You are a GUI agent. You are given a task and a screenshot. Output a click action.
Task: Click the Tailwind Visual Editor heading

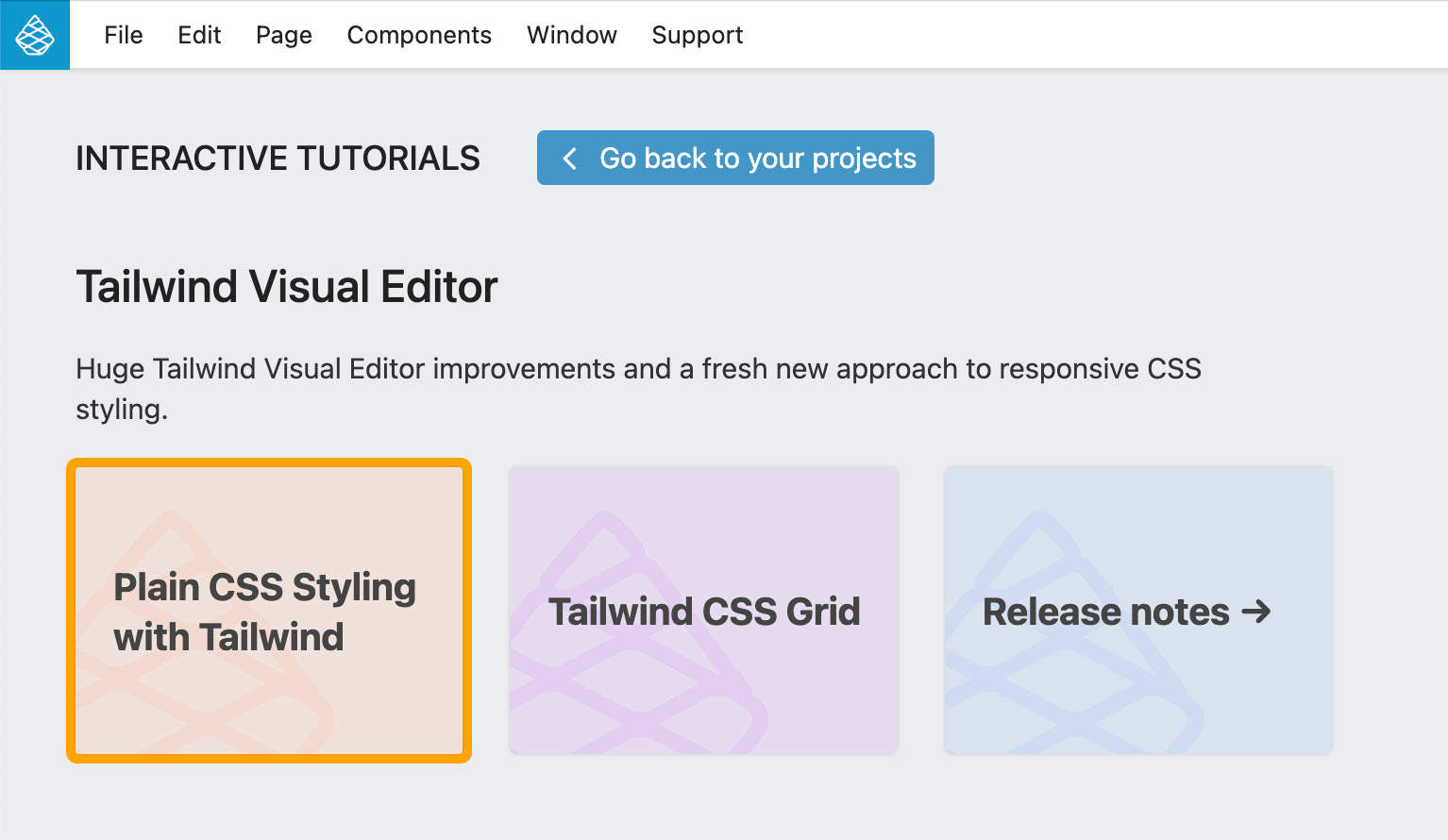point(287,287)
